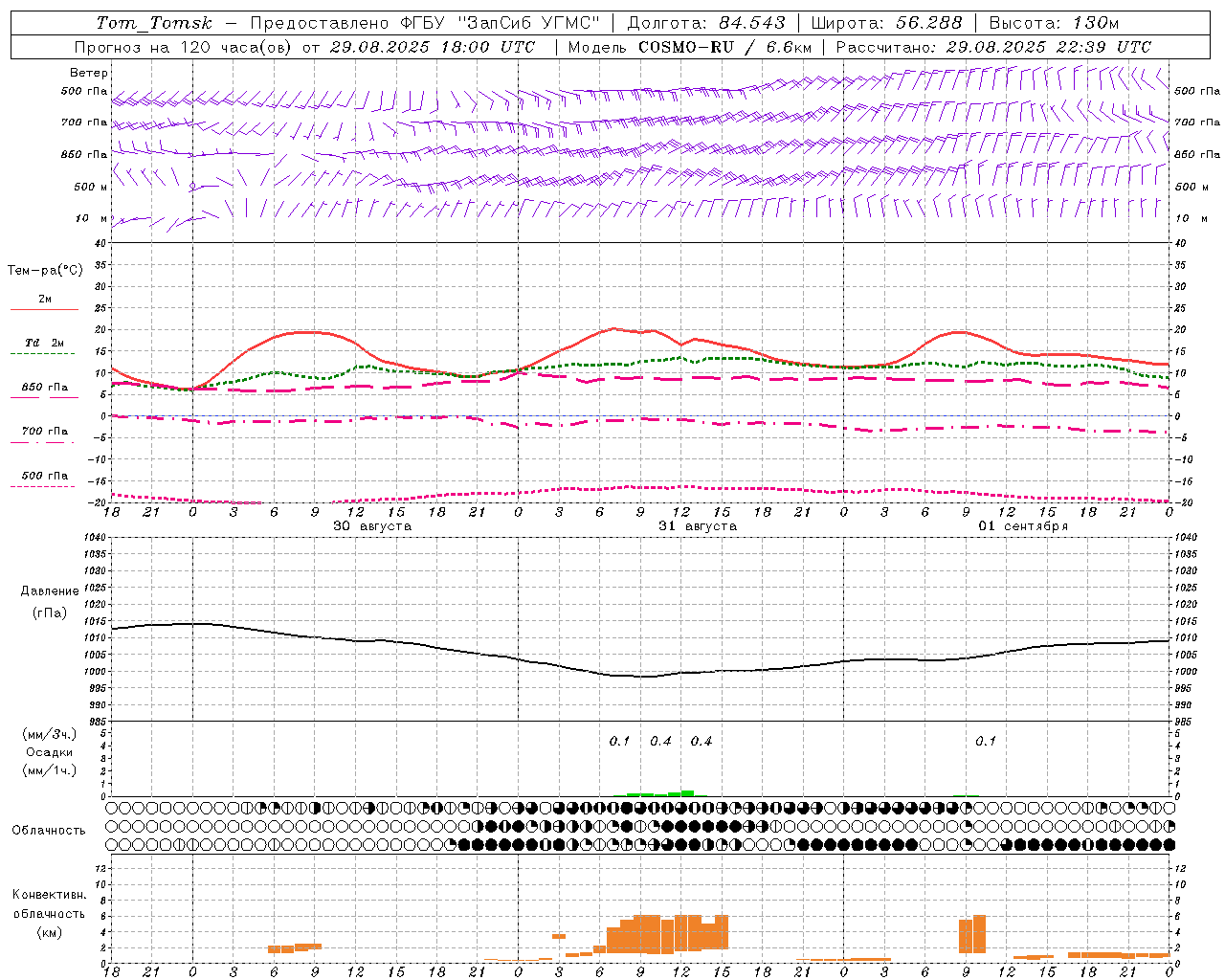Viewport: 1225px width, 980px height.
Task: Click the Td 2м legend label
Action: coord(45,343)
